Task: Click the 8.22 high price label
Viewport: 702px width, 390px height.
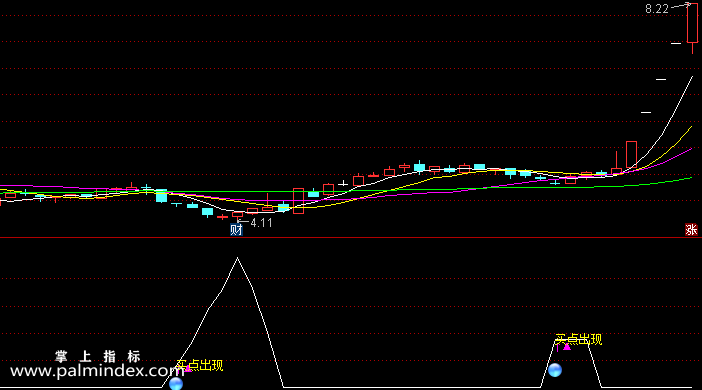Action: (657, 9)
